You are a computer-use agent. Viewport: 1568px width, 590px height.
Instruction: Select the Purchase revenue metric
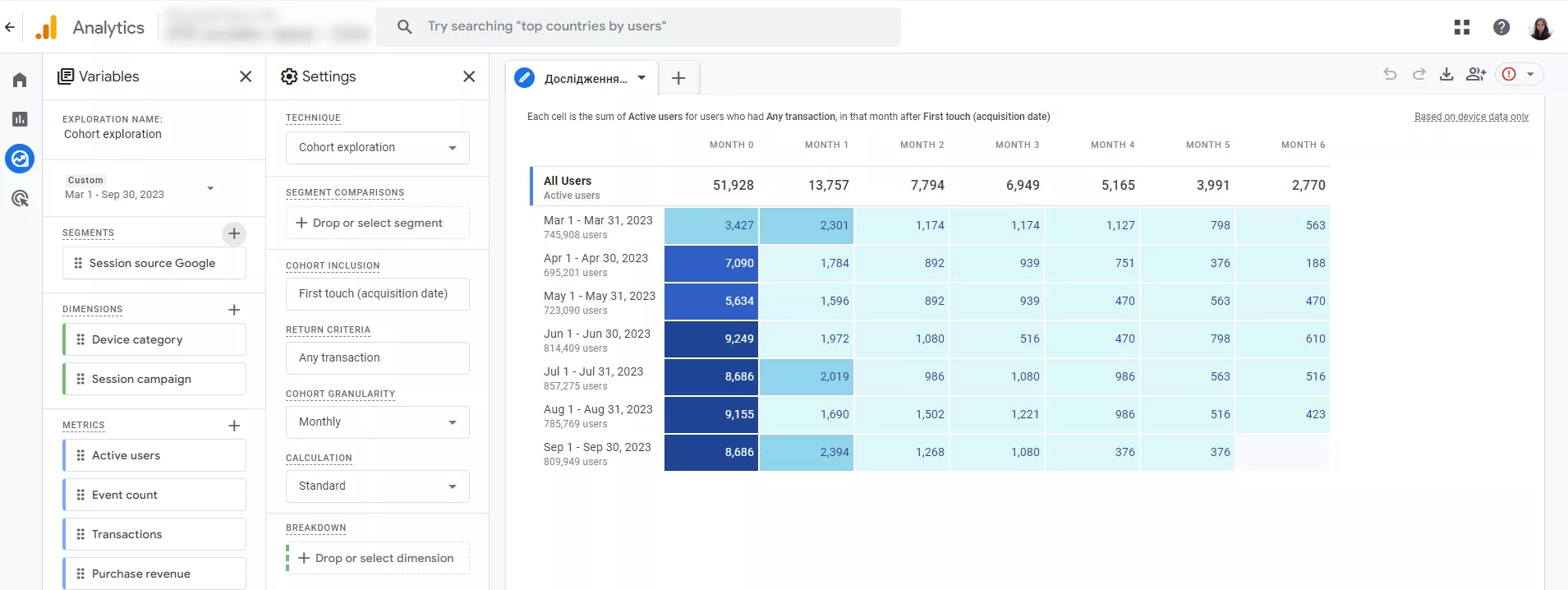point(154,574)
